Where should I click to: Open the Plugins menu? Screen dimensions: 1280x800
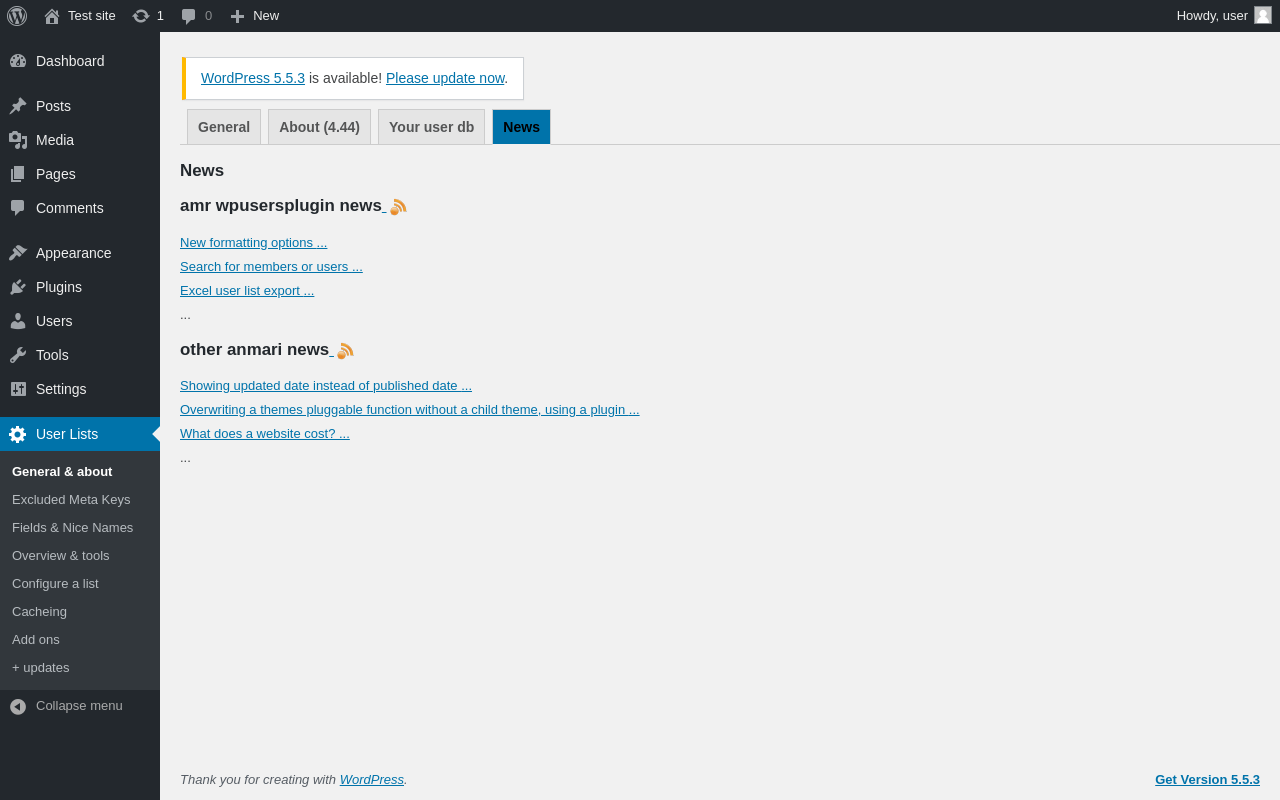[x=80, y=287]
